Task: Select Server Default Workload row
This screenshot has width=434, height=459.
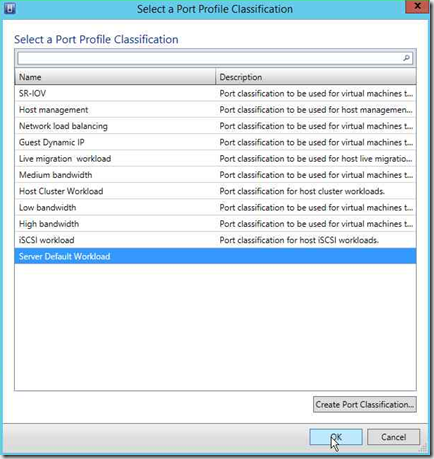Action: pyautogui.click(x=215, y=256)
